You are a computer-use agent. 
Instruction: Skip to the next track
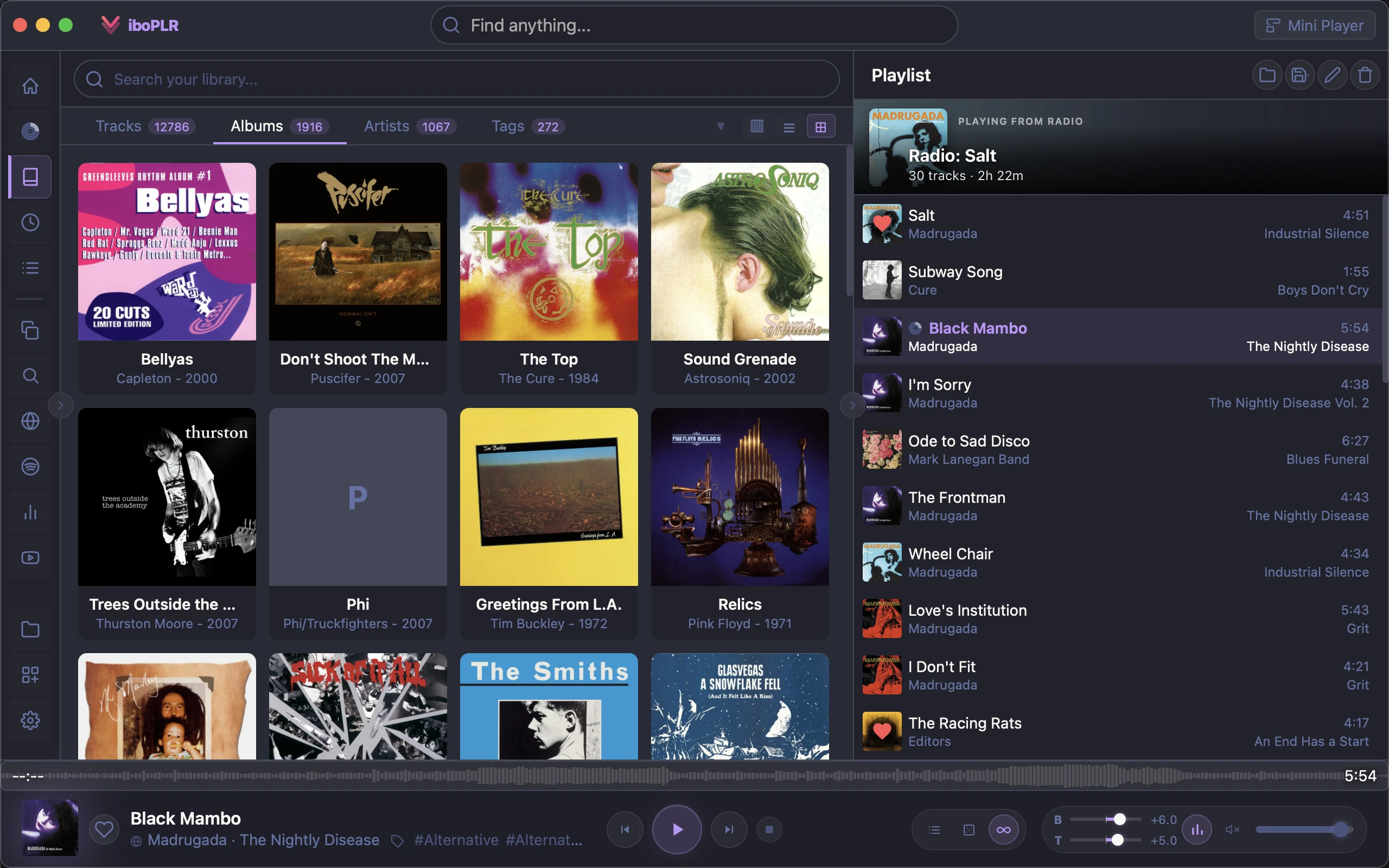pyautogui.click(x=729, y=829)
